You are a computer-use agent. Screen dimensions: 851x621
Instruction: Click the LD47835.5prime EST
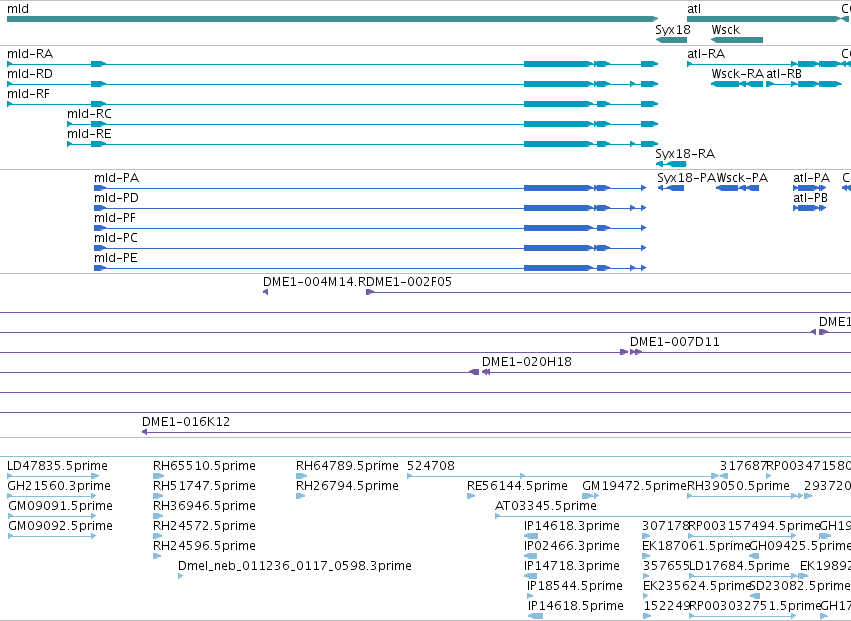52,476
